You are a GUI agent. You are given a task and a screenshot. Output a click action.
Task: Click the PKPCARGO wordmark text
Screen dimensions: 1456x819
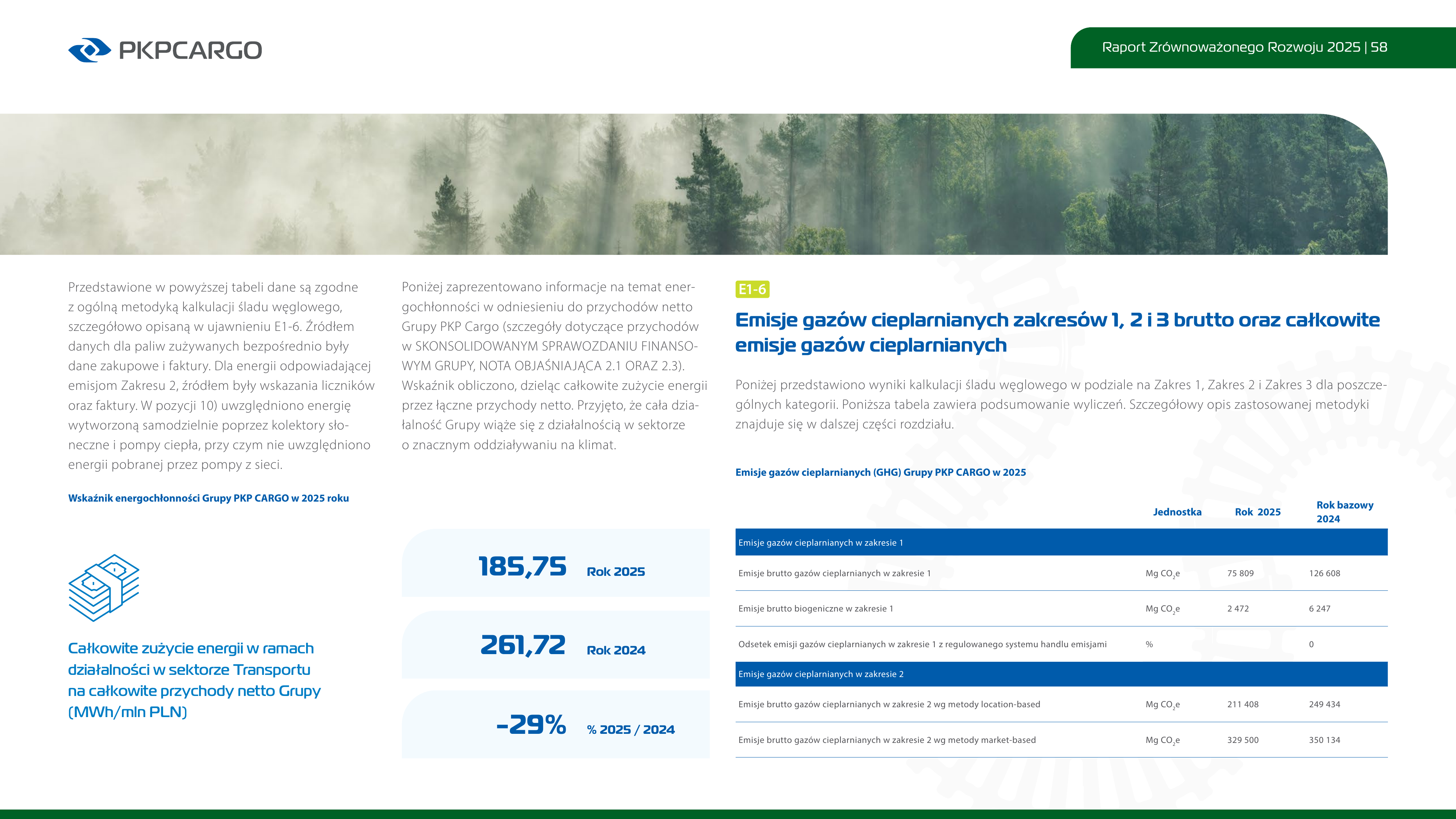pos(190,50)
